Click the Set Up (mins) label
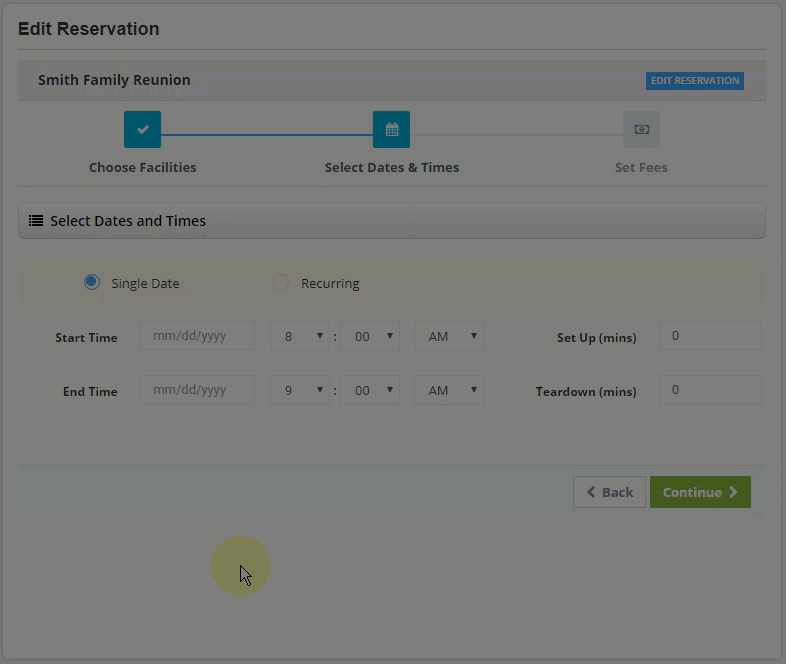 pos(597,338)
